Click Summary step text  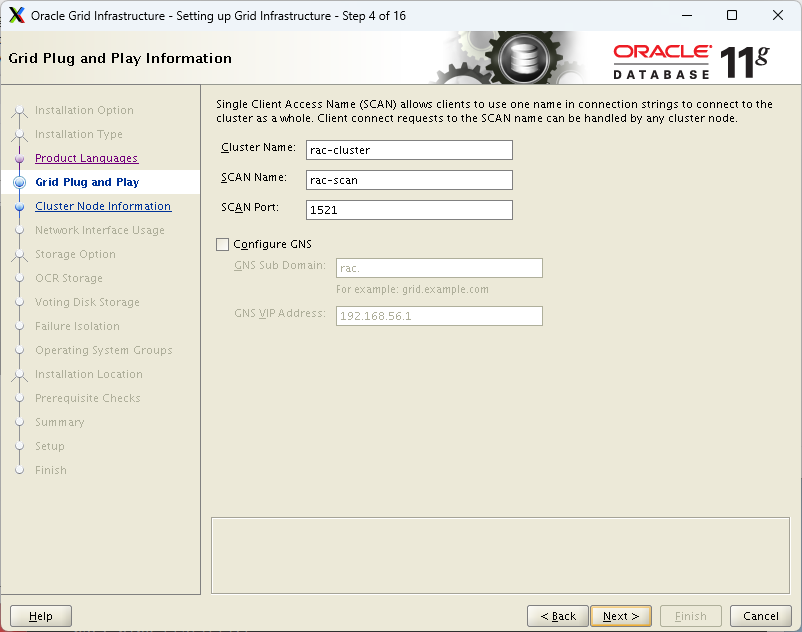tap(60, 422)
